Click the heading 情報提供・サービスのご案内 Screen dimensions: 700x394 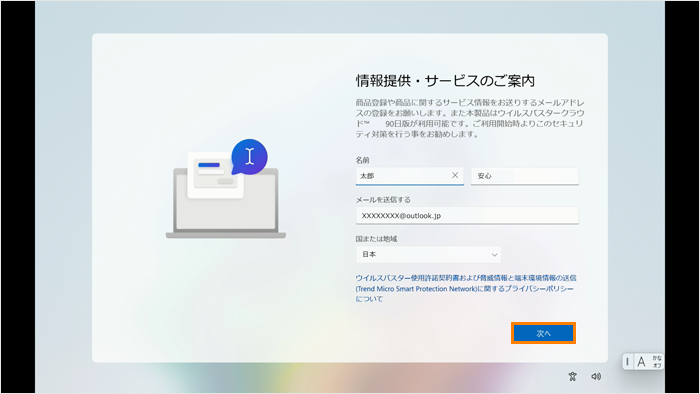445,81
